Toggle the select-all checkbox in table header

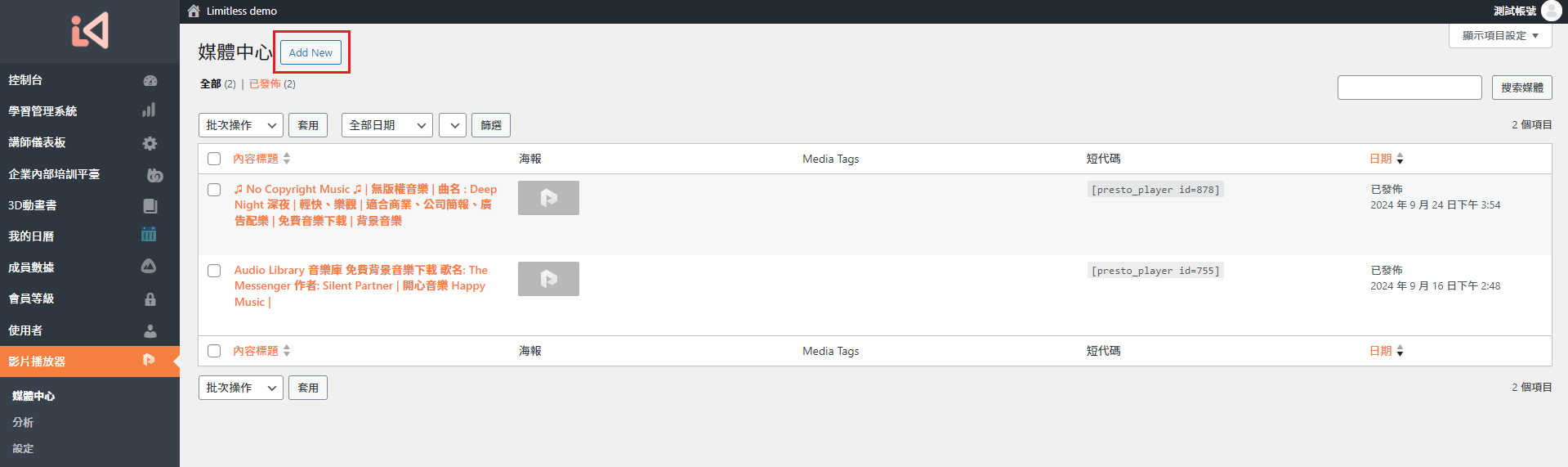coord(214,159)
